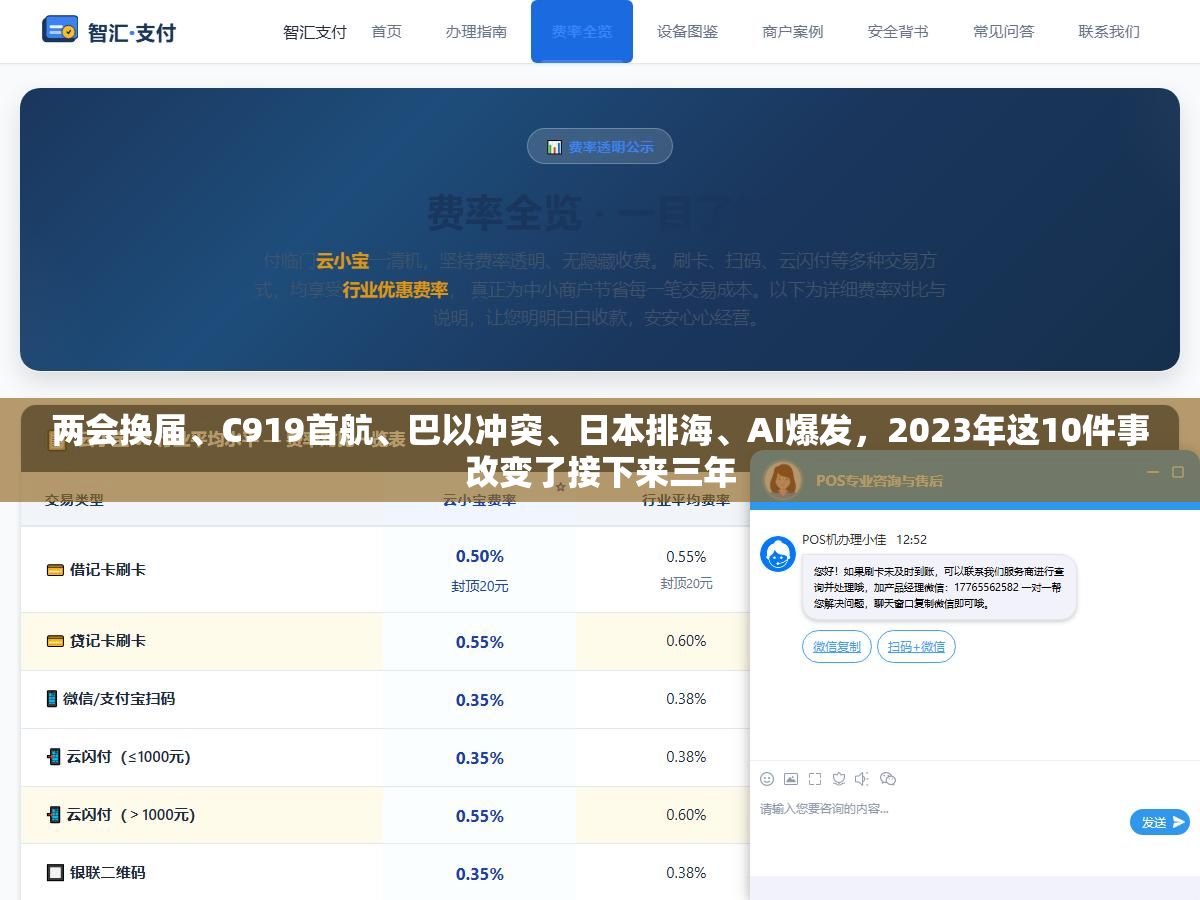Click the POS机办理小佳 12:52 sender line
Image resolution: width=1200 pixels, height=900 pixels.
pos(865,540)
